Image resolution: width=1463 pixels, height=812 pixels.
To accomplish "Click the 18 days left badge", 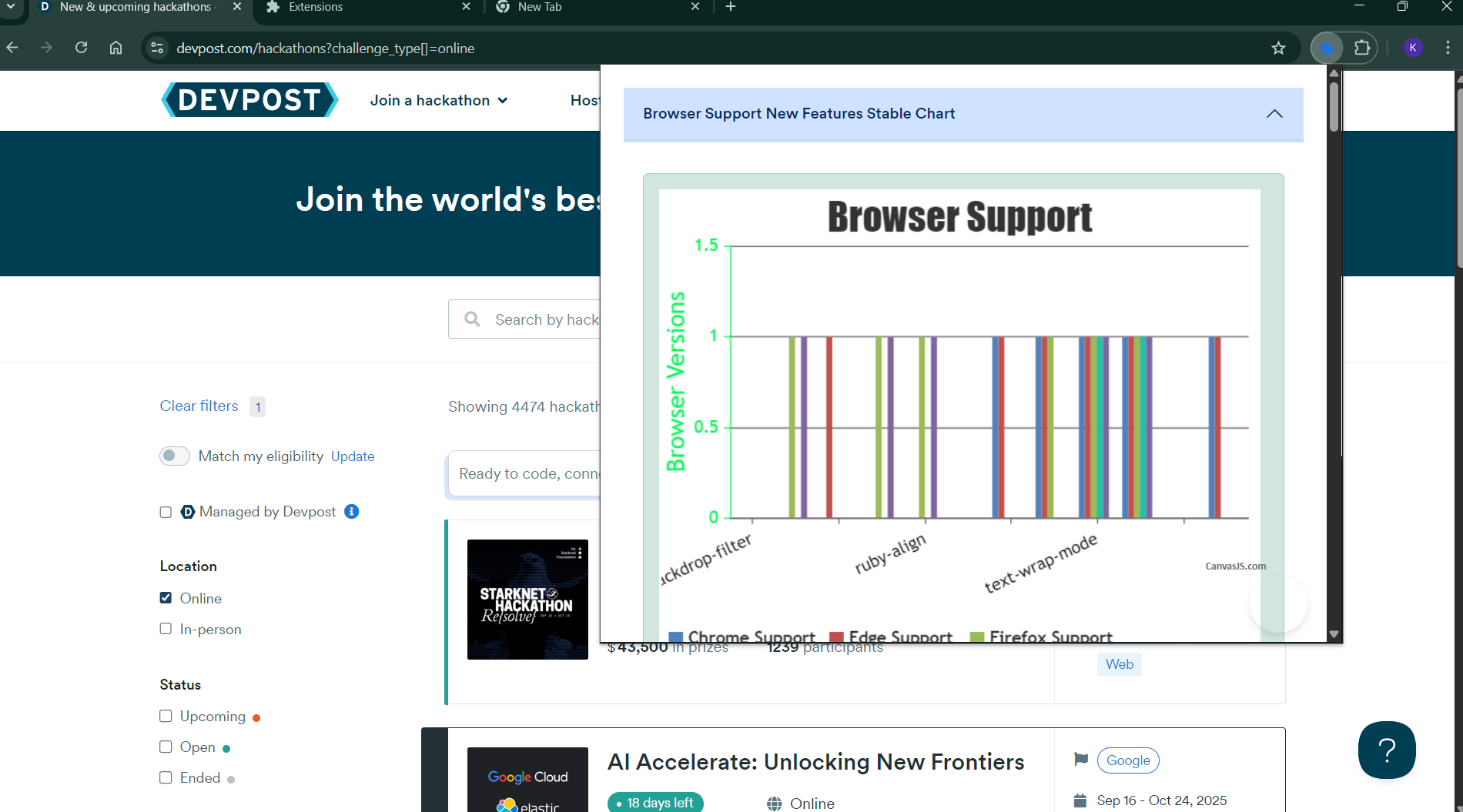I will click(655, 803).
